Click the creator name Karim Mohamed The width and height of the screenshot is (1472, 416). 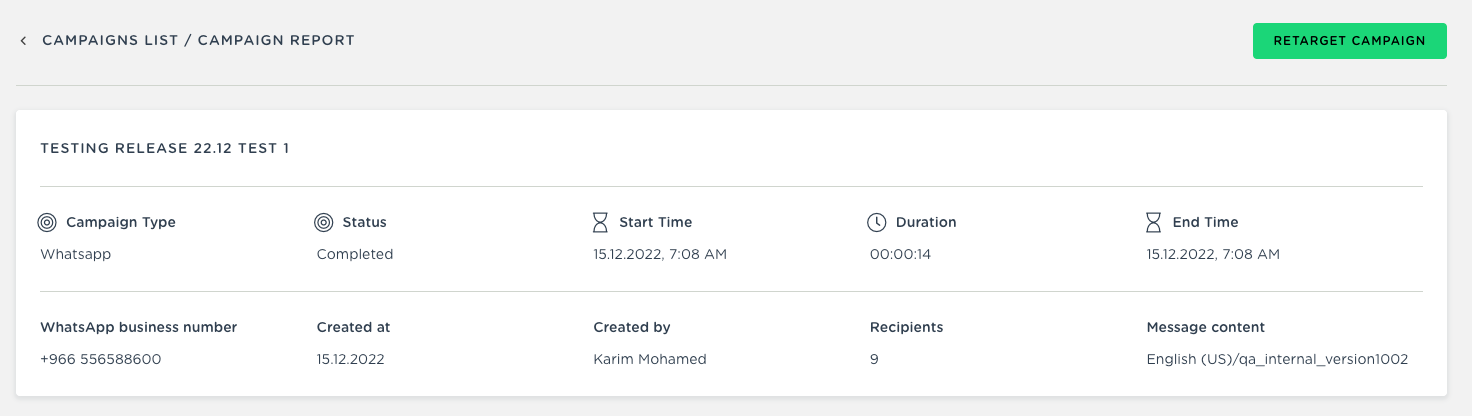coord(650,359)
